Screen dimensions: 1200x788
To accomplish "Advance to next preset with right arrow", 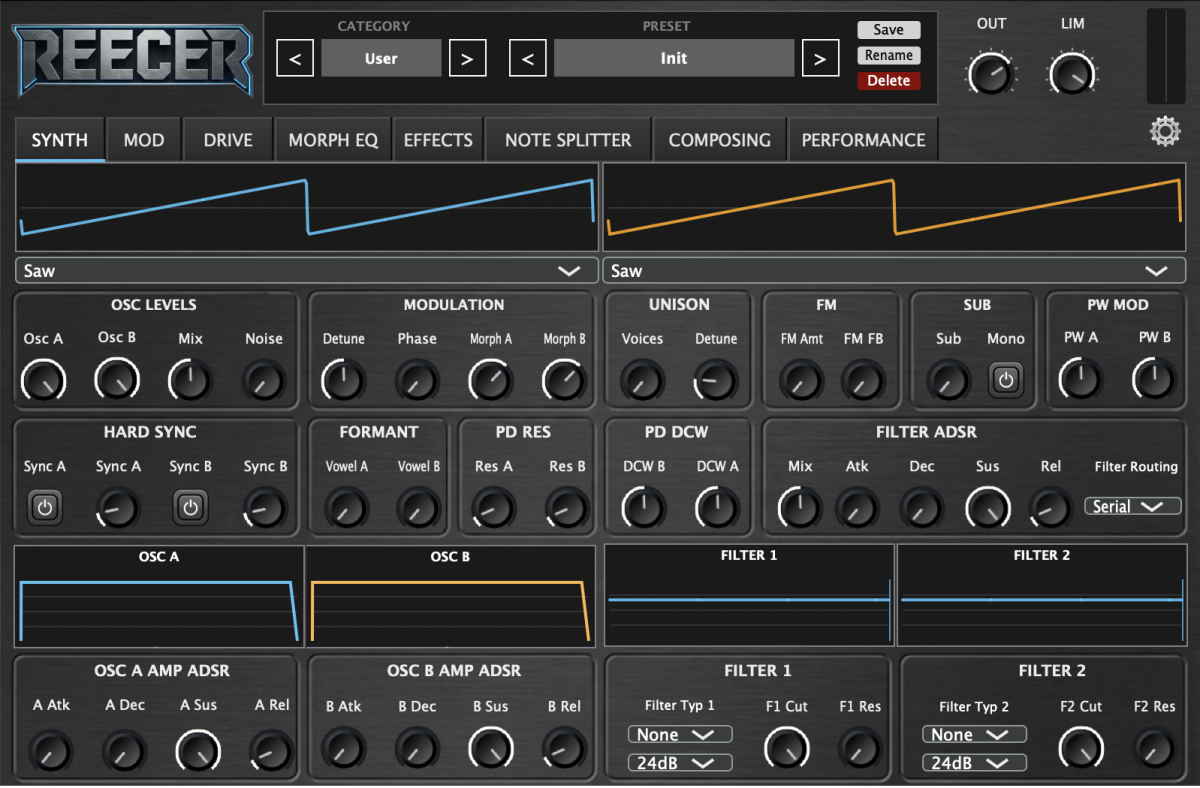I will [x=820, y=59].
